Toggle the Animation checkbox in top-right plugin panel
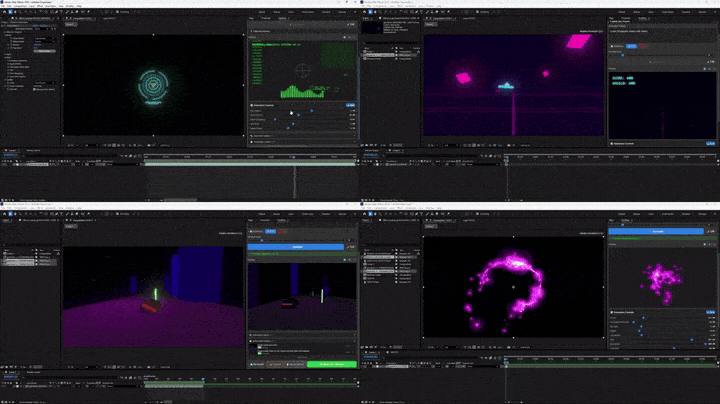This screenshot has height=404, width=720. click(x=612, y=46)
